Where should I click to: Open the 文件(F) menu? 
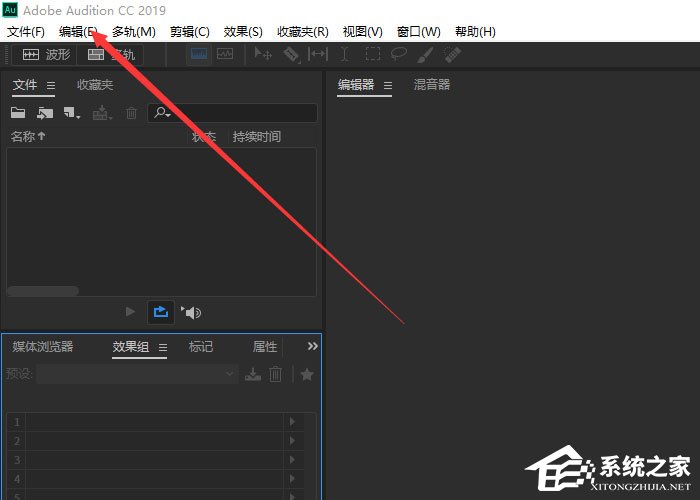26,32
